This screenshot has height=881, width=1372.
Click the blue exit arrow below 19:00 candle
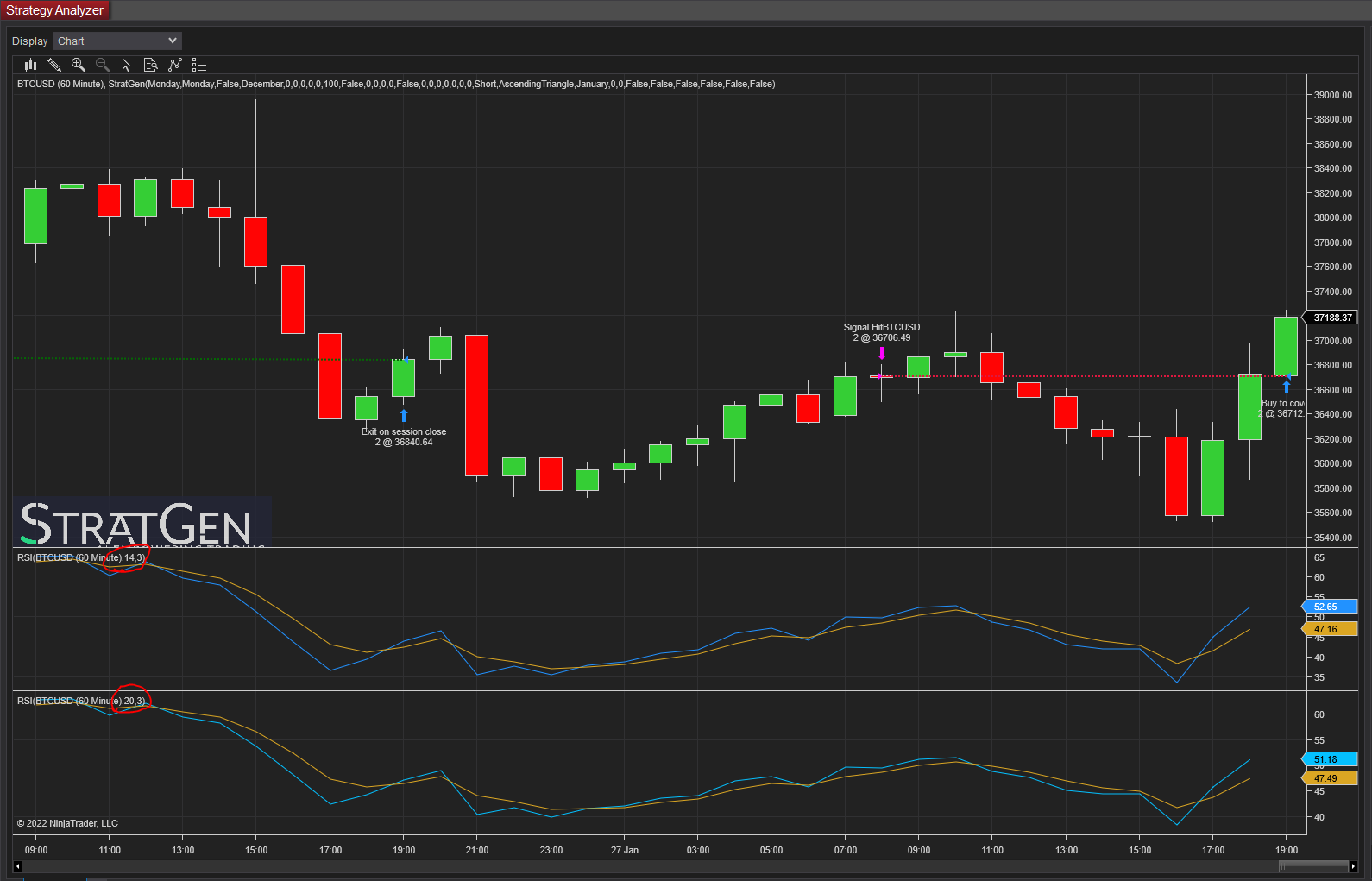click(404, 416)
